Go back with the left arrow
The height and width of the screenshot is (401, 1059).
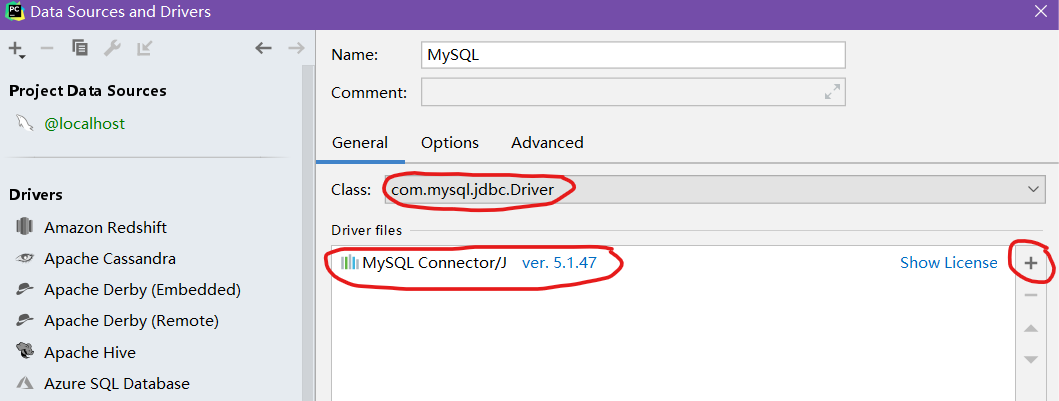click(263, 48)
